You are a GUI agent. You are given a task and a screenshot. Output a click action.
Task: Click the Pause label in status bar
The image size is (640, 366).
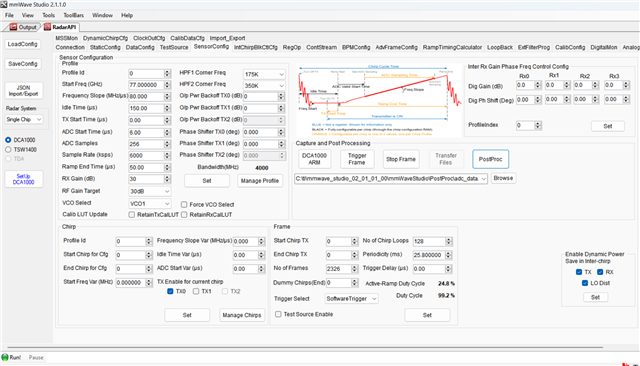coord(36,357)
